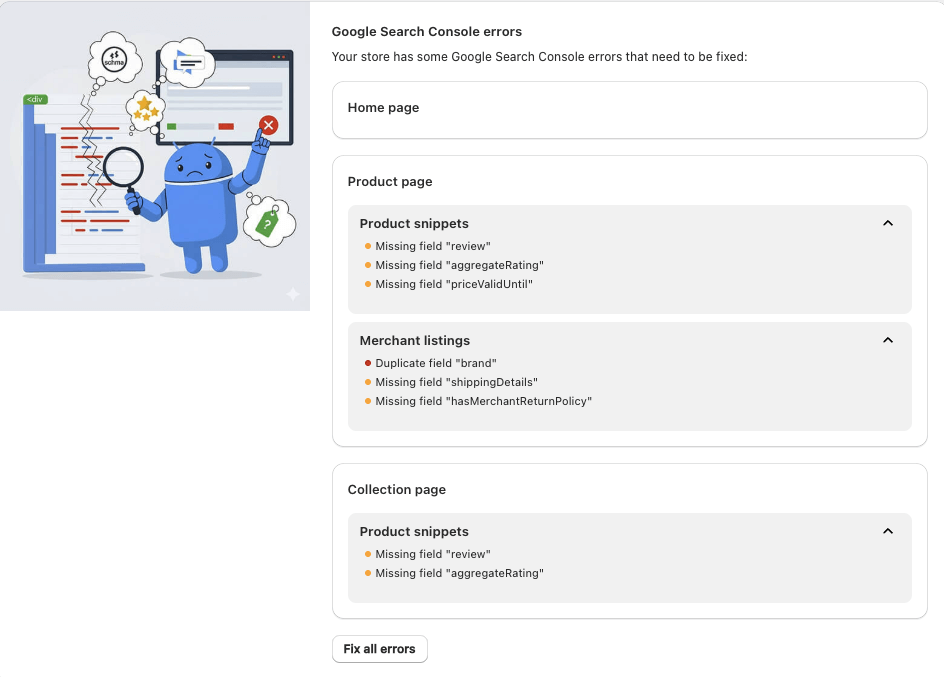This screenshot has height=677, width=944.
Task: Select the Home page card
Action: point(629,108)
